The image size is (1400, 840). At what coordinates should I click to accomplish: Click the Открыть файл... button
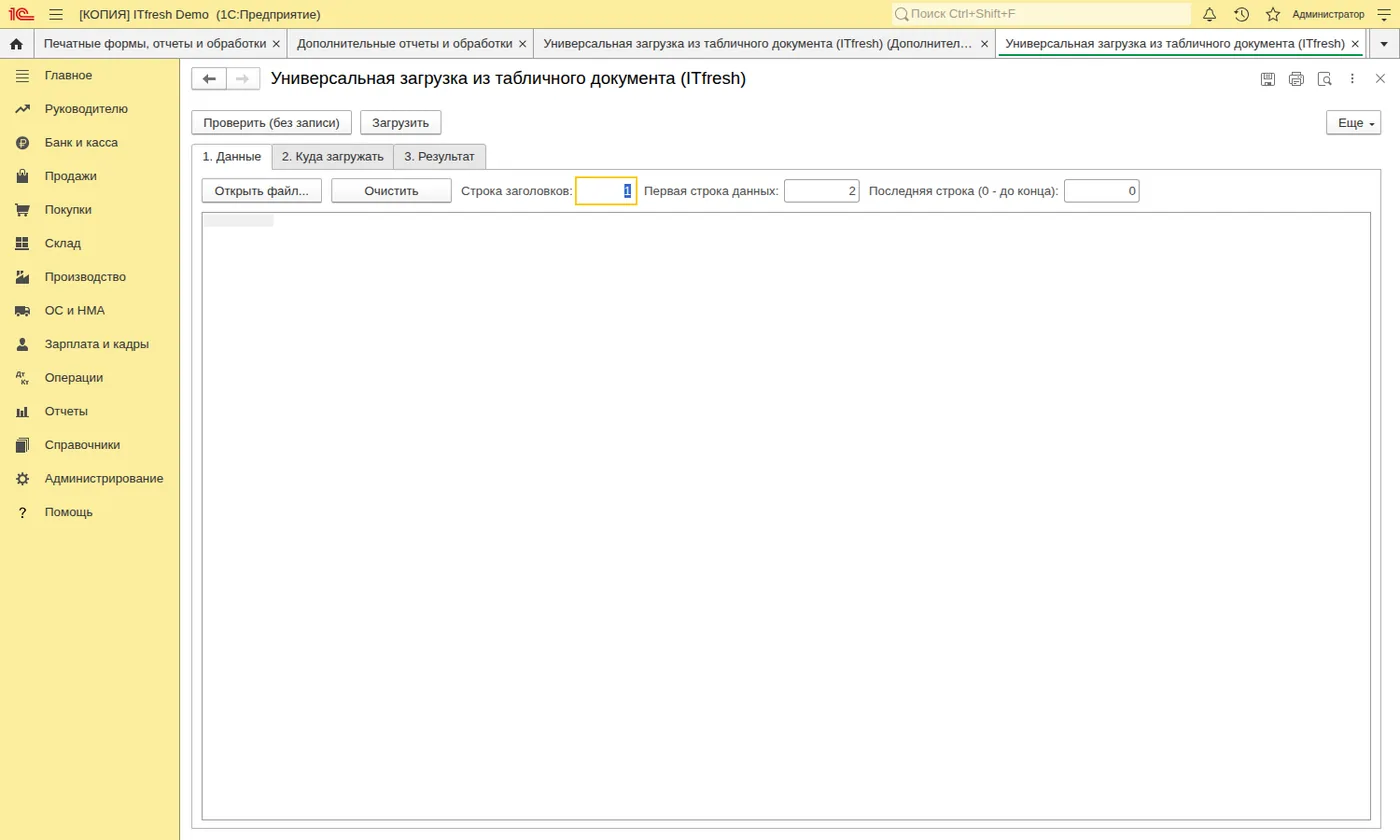[x=262, y=191]
